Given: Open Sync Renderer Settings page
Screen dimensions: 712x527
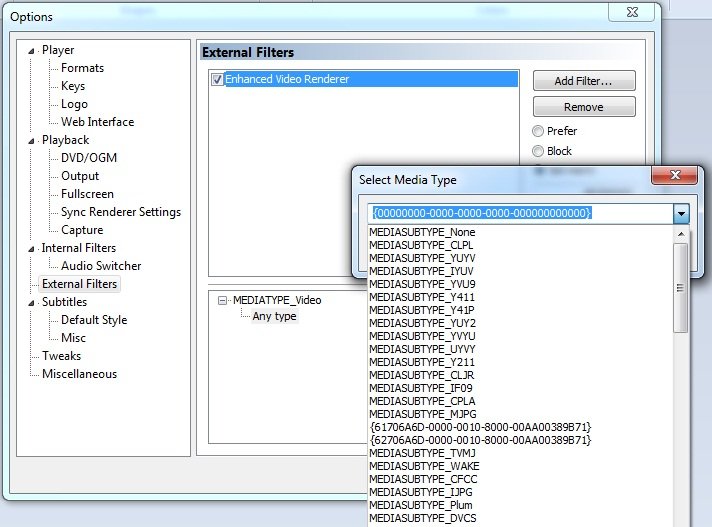Looking at the screenshot, I should (121, 212).
